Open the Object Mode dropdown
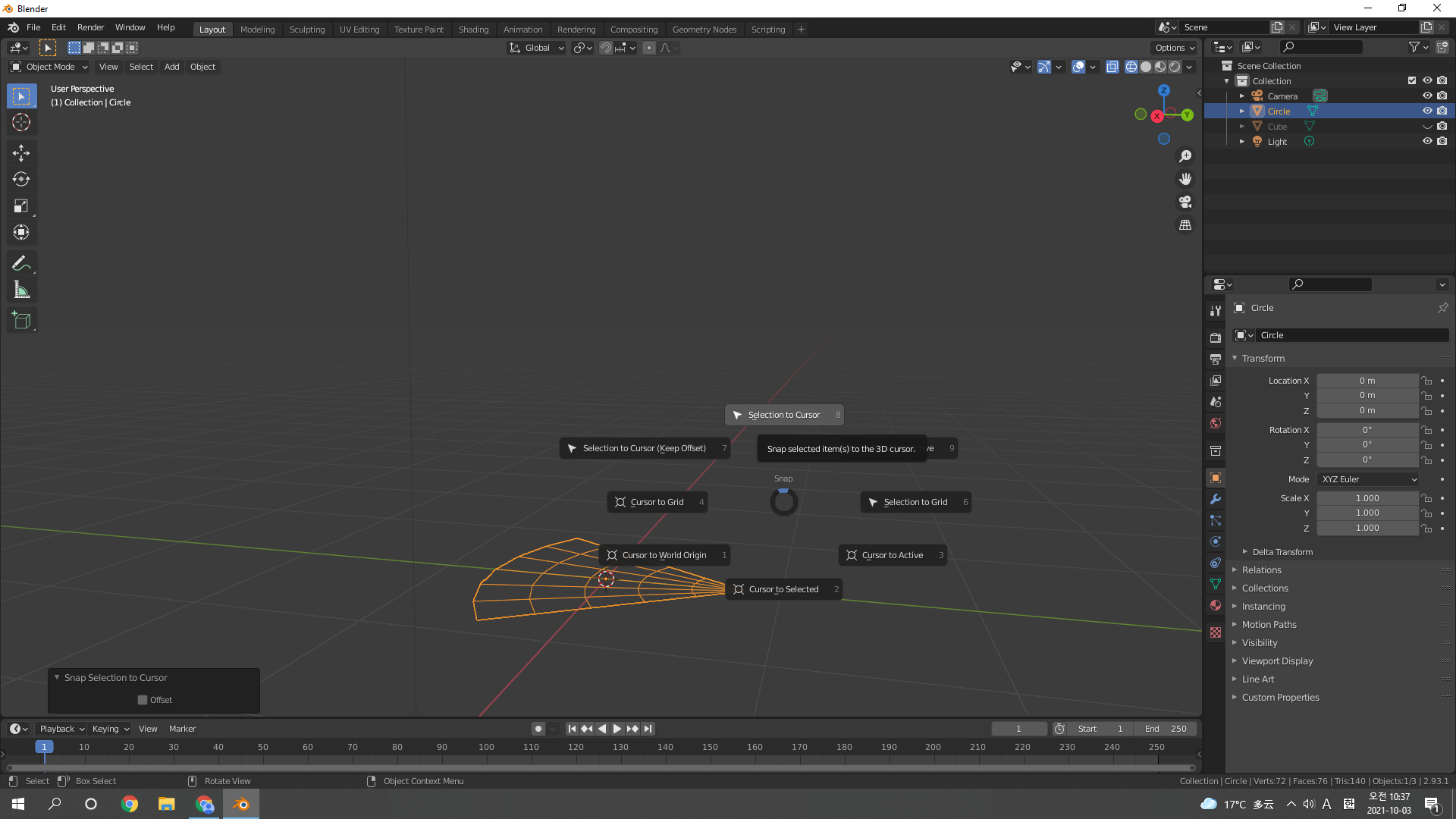The width and height of the screenshot is (1456, 819). pyautogui.click(x=49, y=67)
